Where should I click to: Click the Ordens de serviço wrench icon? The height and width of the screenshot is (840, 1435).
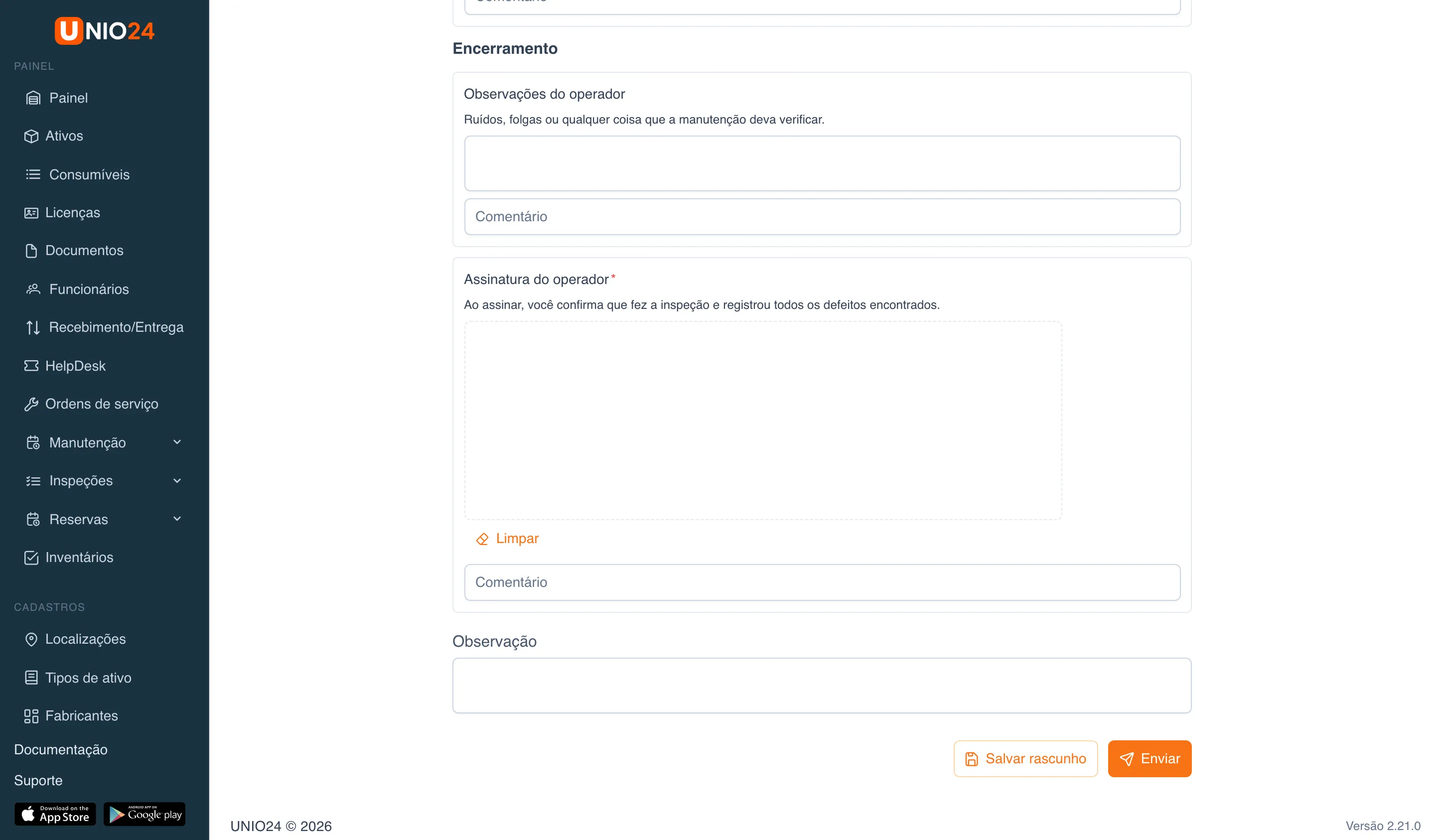click(31, 405)
